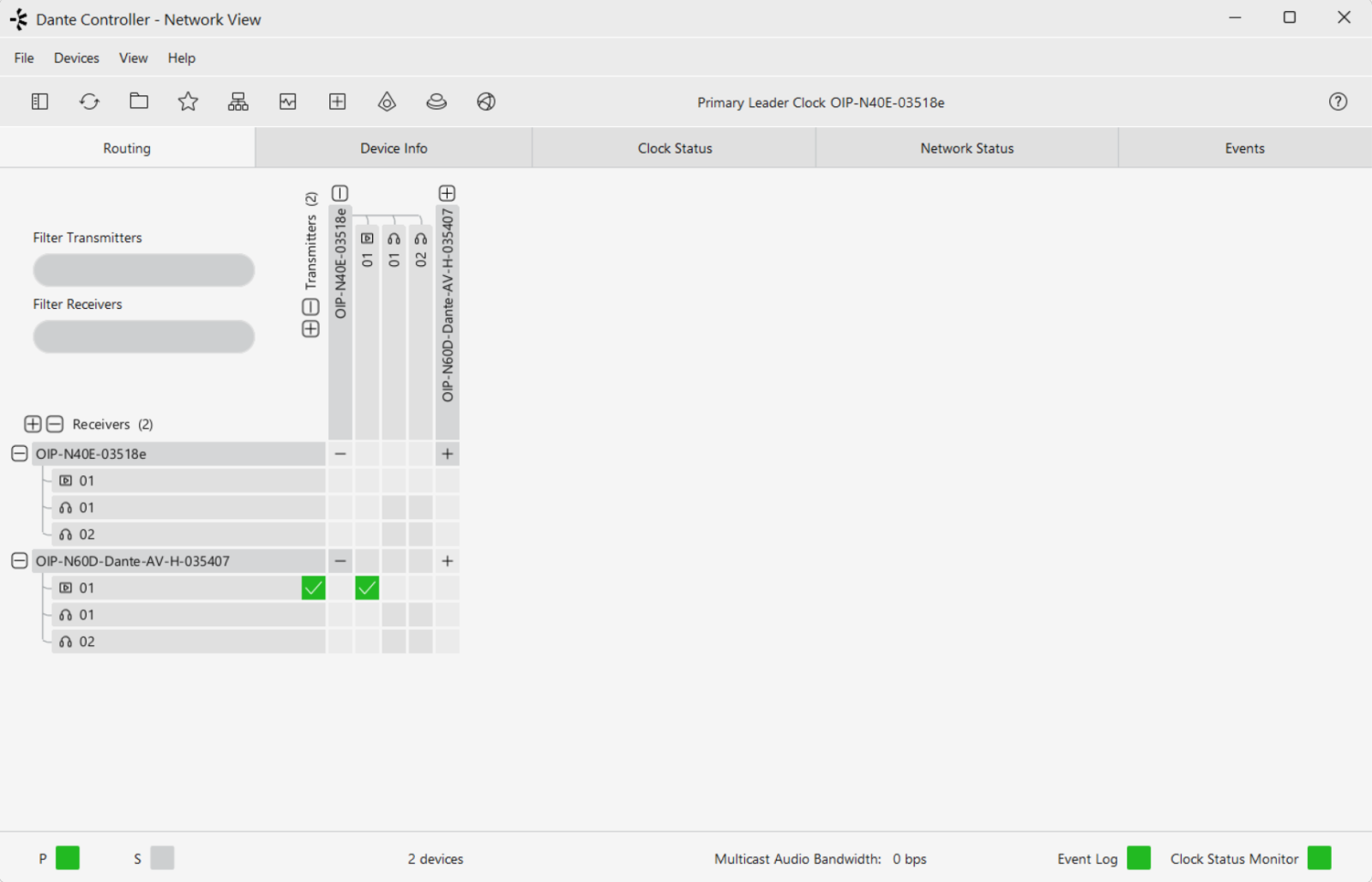Image resolution: width=1372 pixels, height=882 pixels.
Task: Click the folder icon to load preset
Action: (139, 102)
